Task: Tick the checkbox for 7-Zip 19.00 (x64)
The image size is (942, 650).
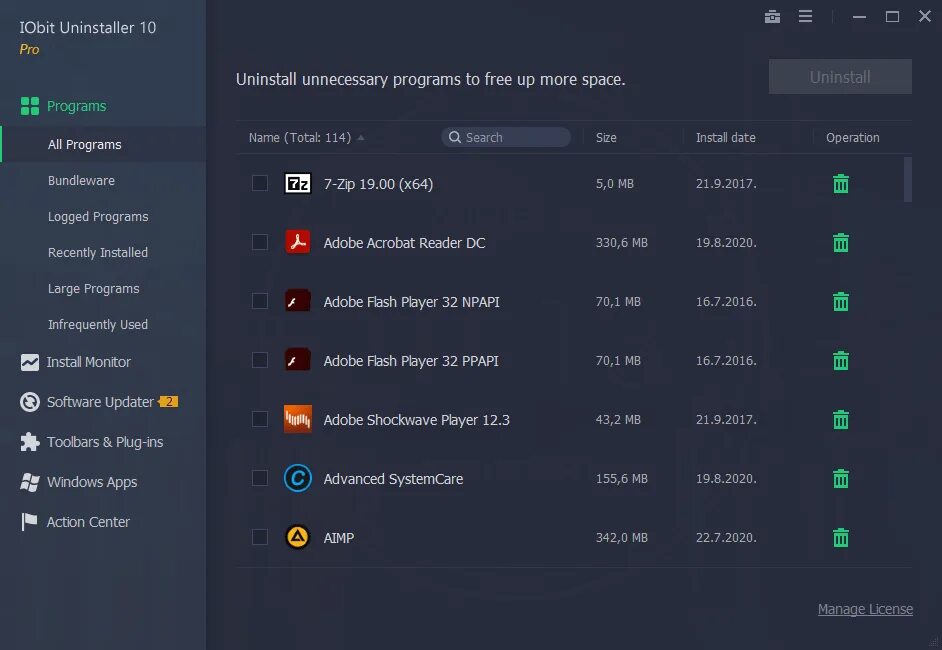Action: click(x=260, y=183)
